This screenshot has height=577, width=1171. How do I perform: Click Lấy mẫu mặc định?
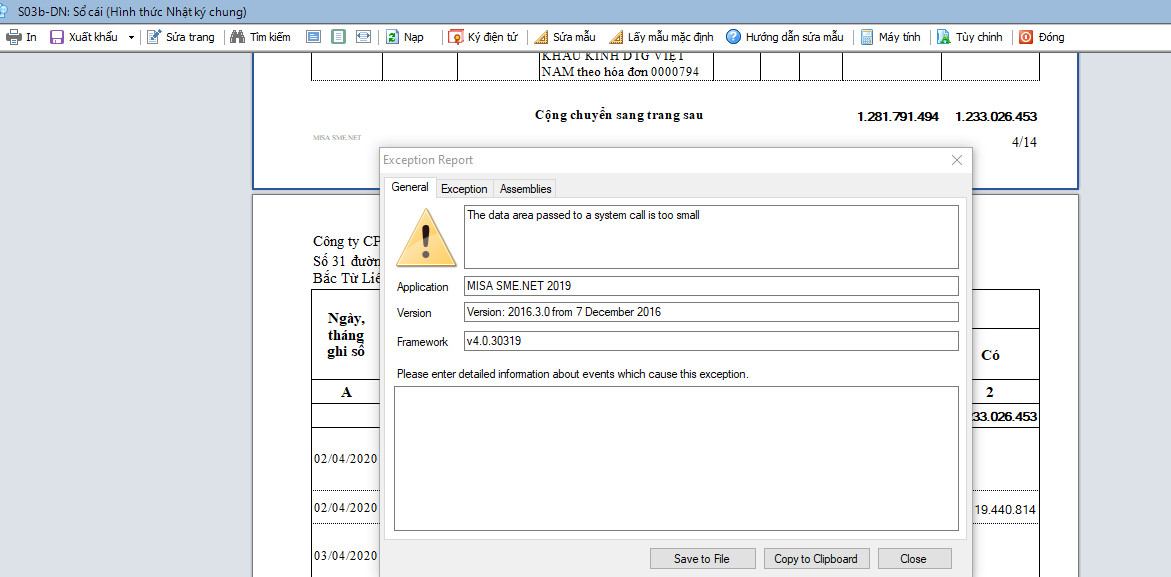point(661,37)
